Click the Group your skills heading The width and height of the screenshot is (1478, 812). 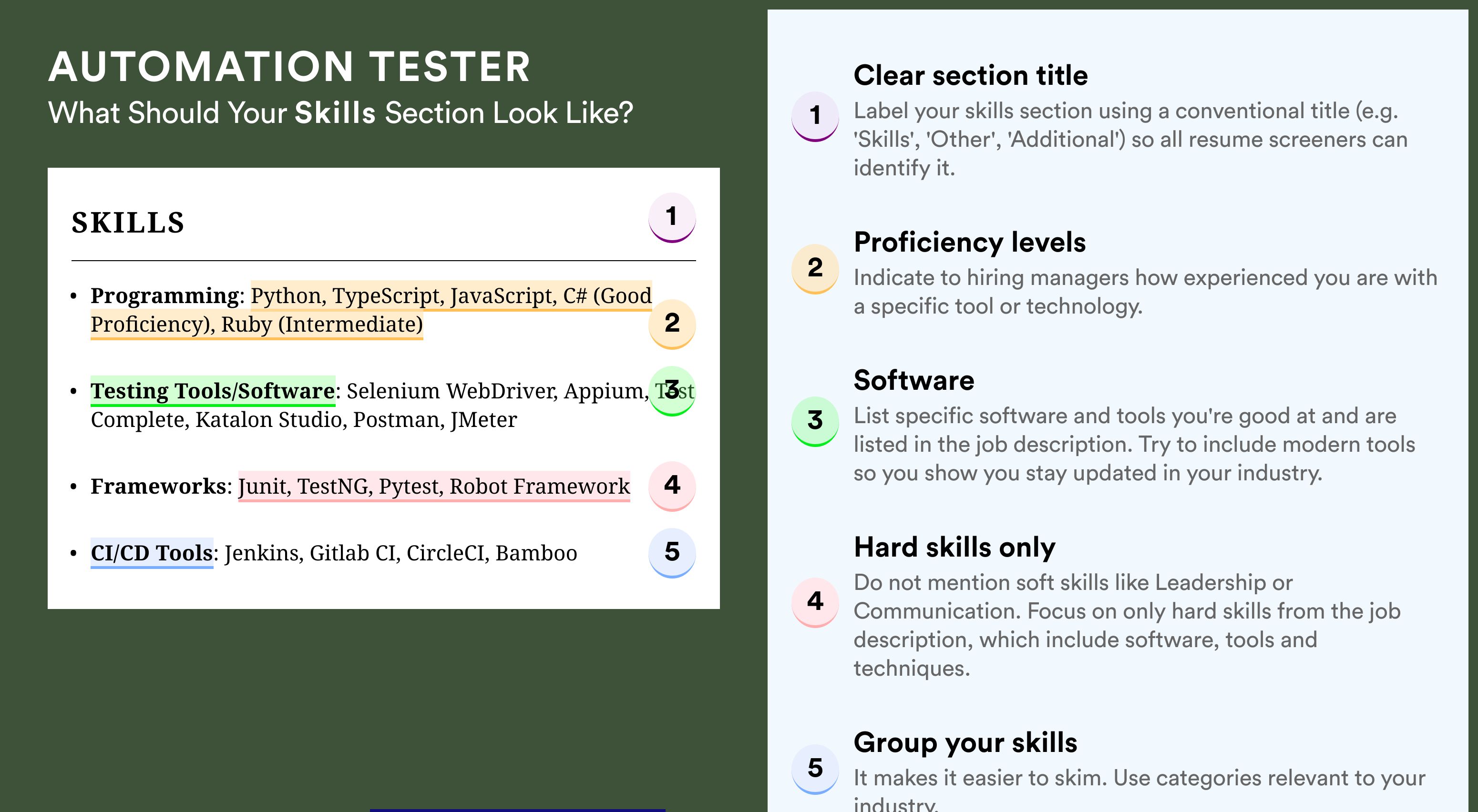[x=965, y=742]
